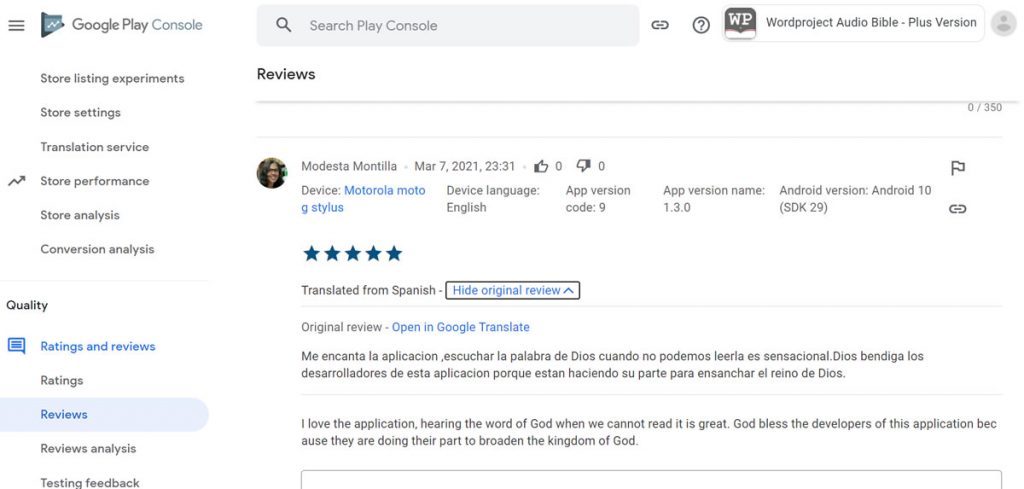Click the thumbs down icon on review

pos(584,166)
